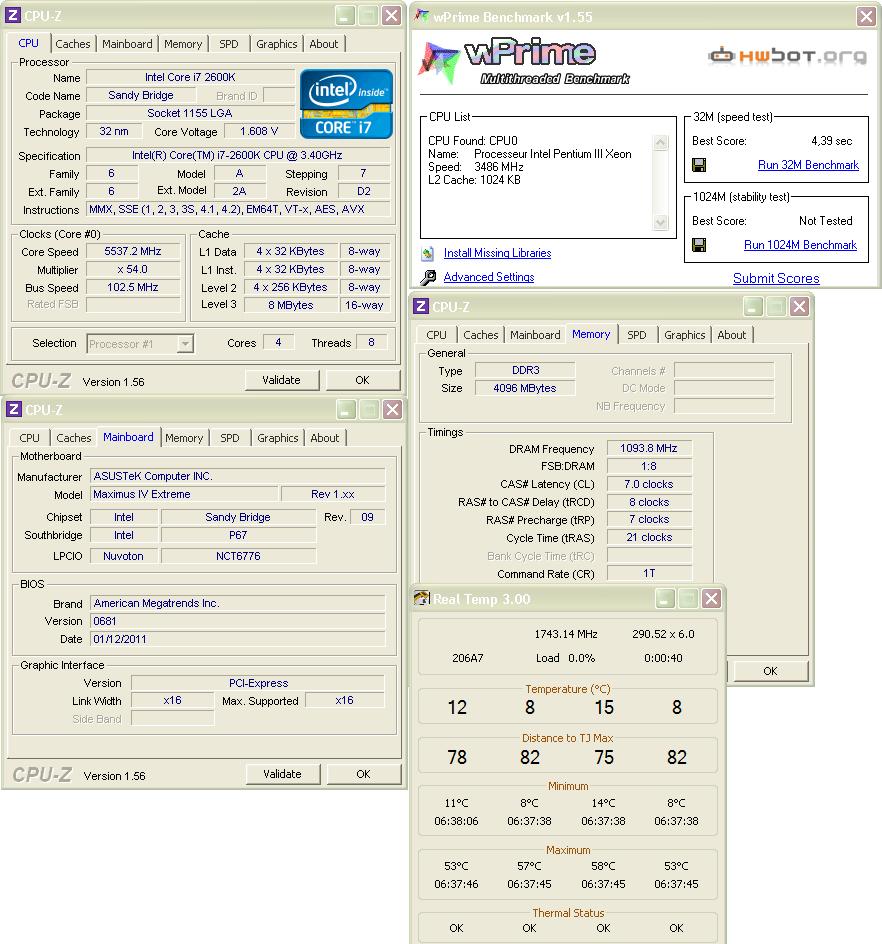Image resolution: width=882 pixels, height=944 pixels.
Task: Click the Specification field i7-2600K CPU
Action: (237, 155)
